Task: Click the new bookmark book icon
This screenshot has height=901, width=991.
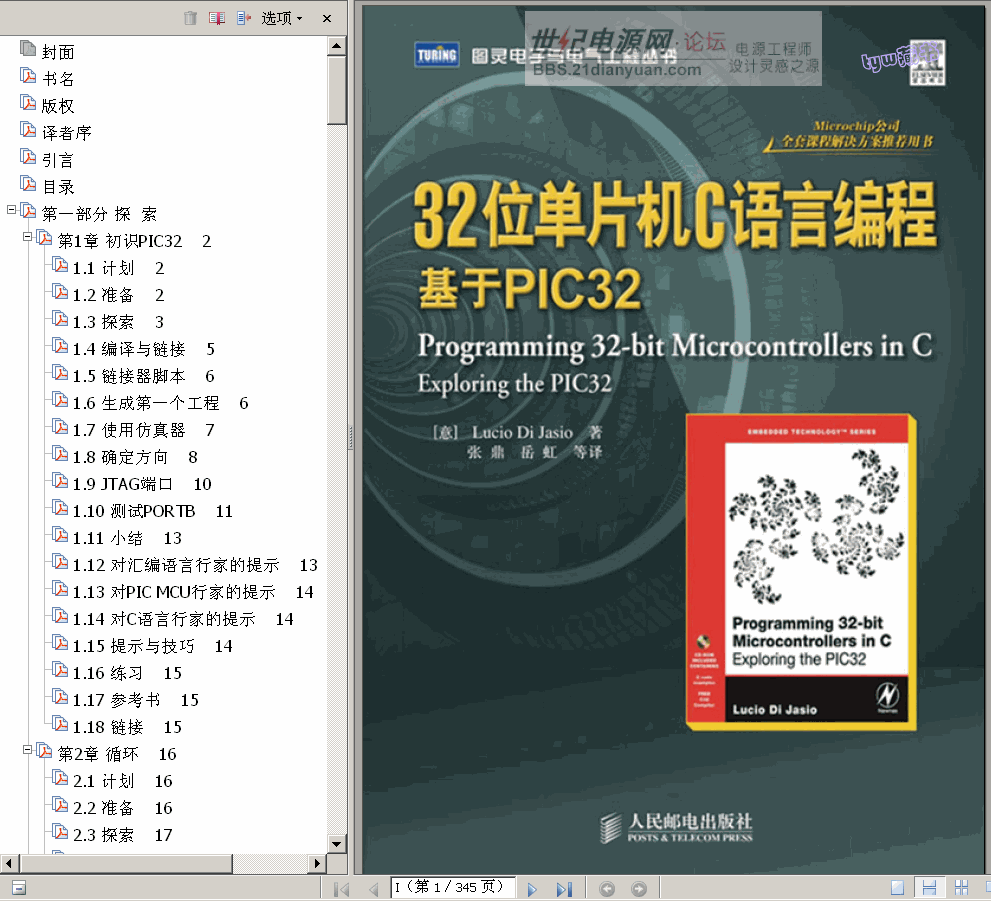Action: (x=217, y=18)
